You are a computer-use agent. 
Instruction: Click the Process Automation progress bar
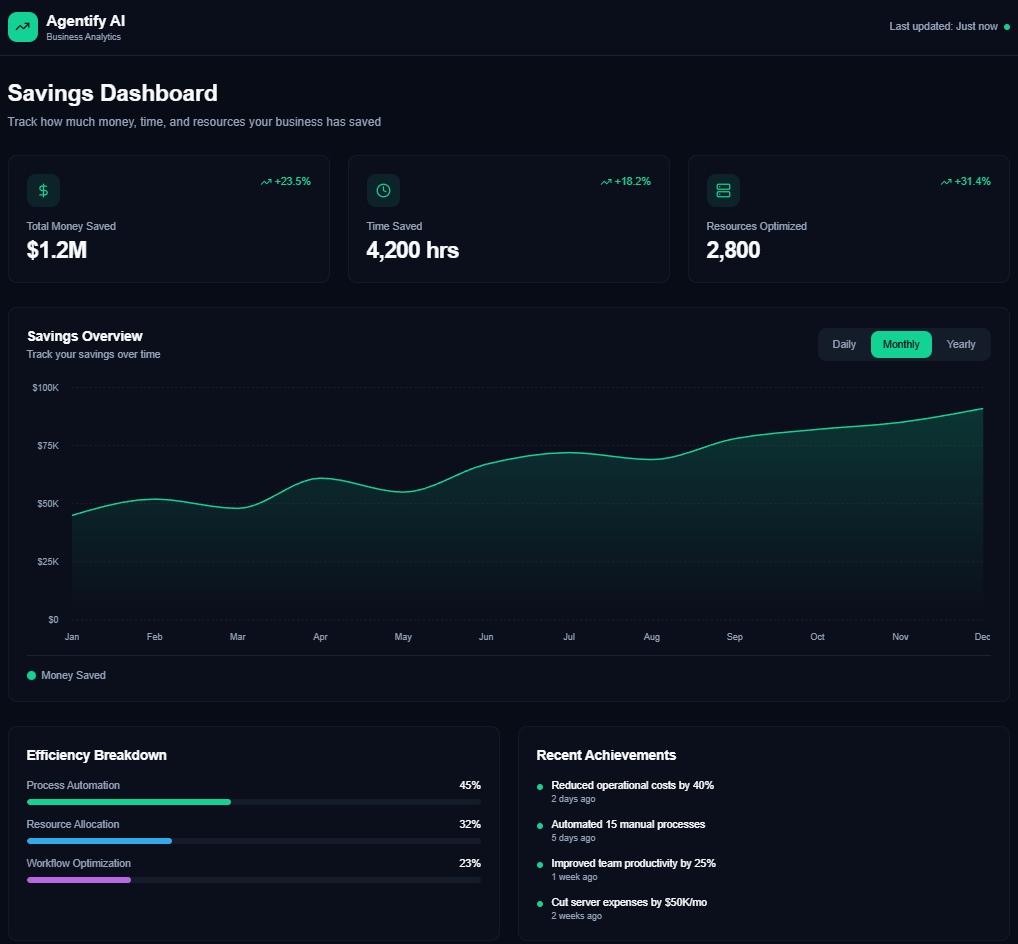tap(128, 801)
